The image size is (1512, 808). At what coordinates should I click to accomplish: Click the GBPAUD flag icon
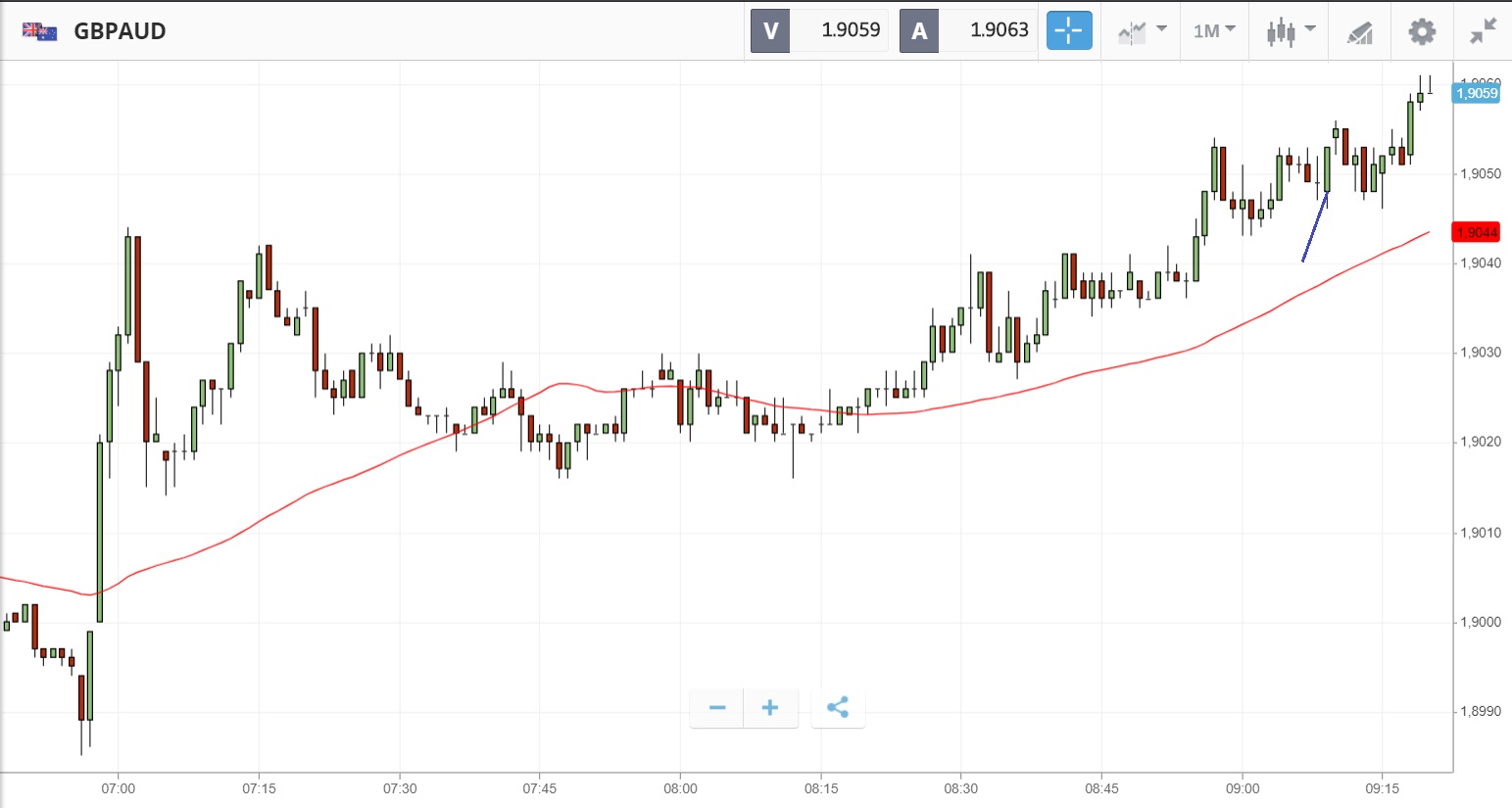click(x=40, y=31)
